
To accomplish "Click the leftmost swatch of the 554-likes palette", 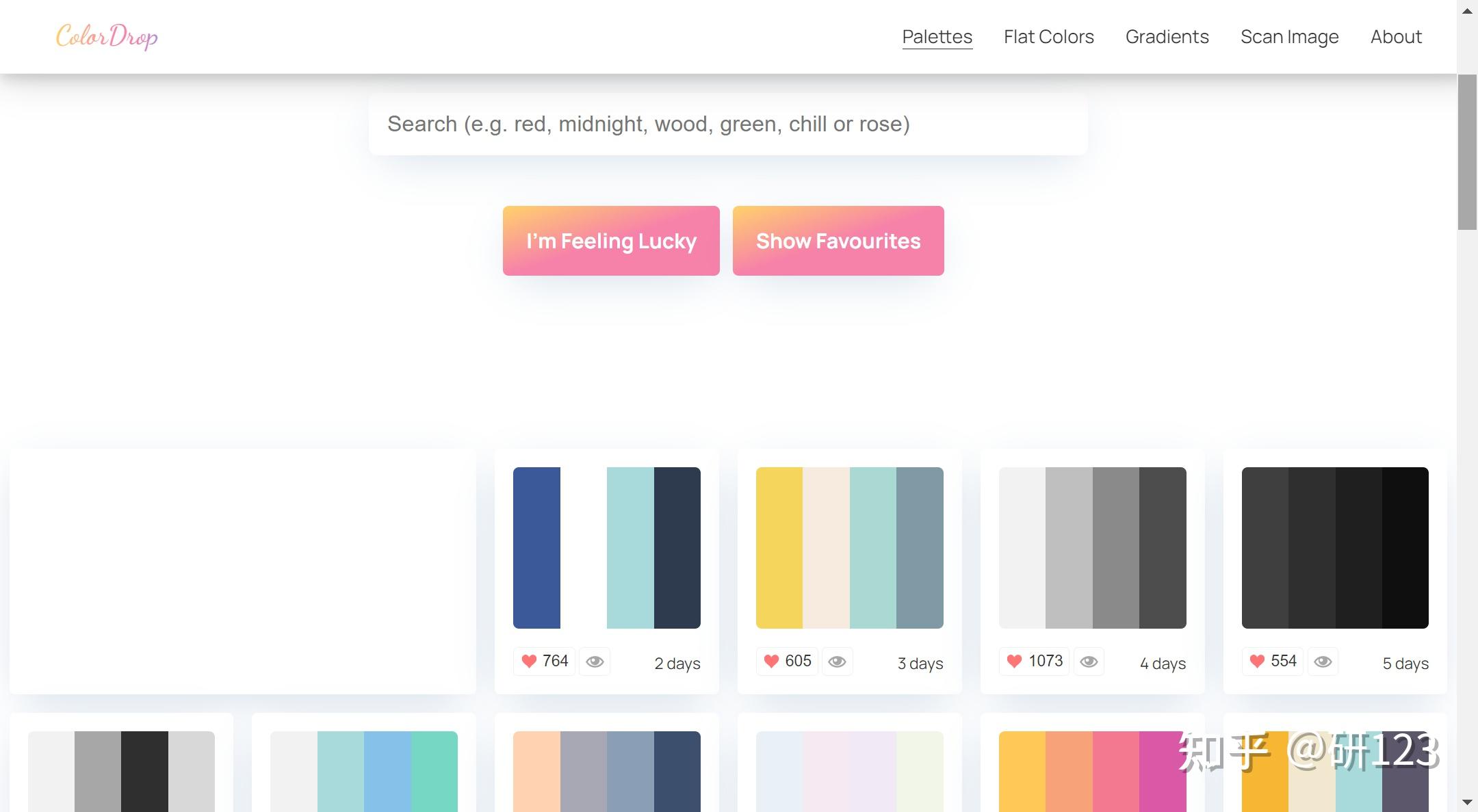I will (1265, 548).
